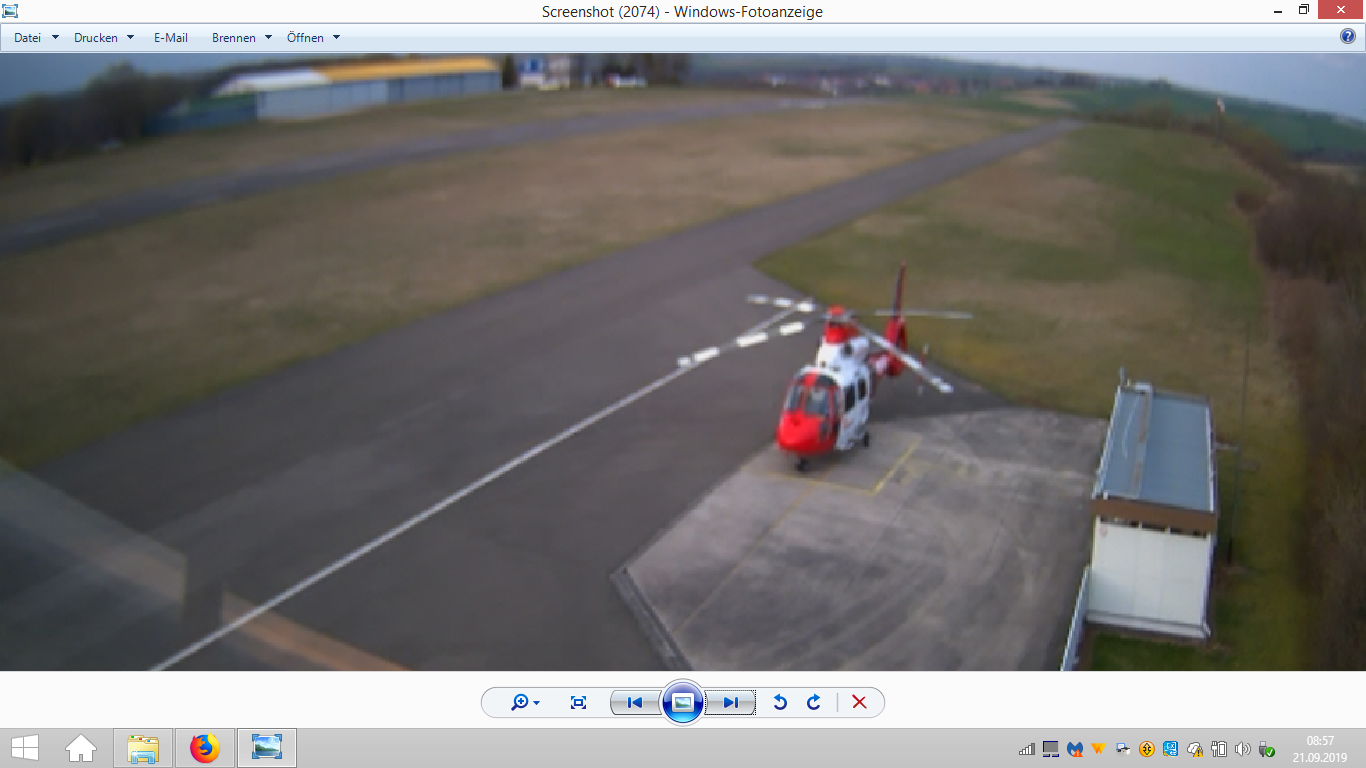Go to the next photo
This screenshot has height=768, width=1366.
[x=730, y=703]
